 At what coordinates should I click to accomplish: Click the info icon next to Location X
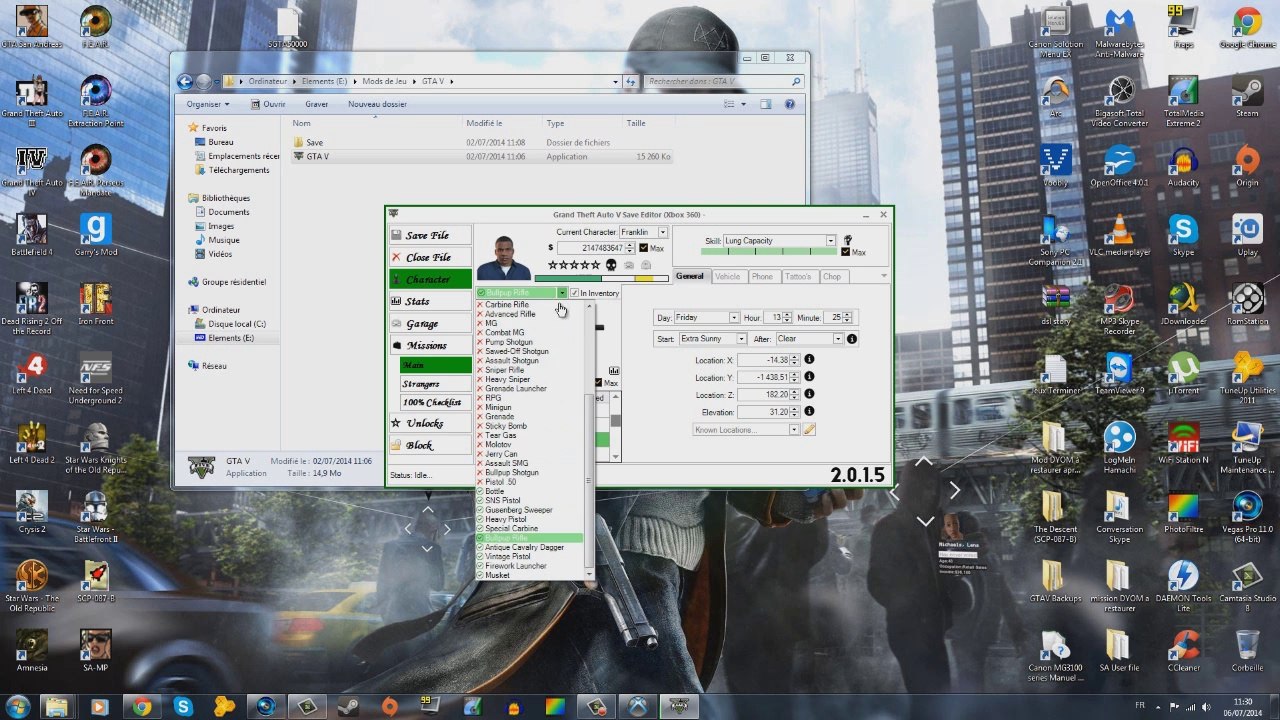pos(809,360)
